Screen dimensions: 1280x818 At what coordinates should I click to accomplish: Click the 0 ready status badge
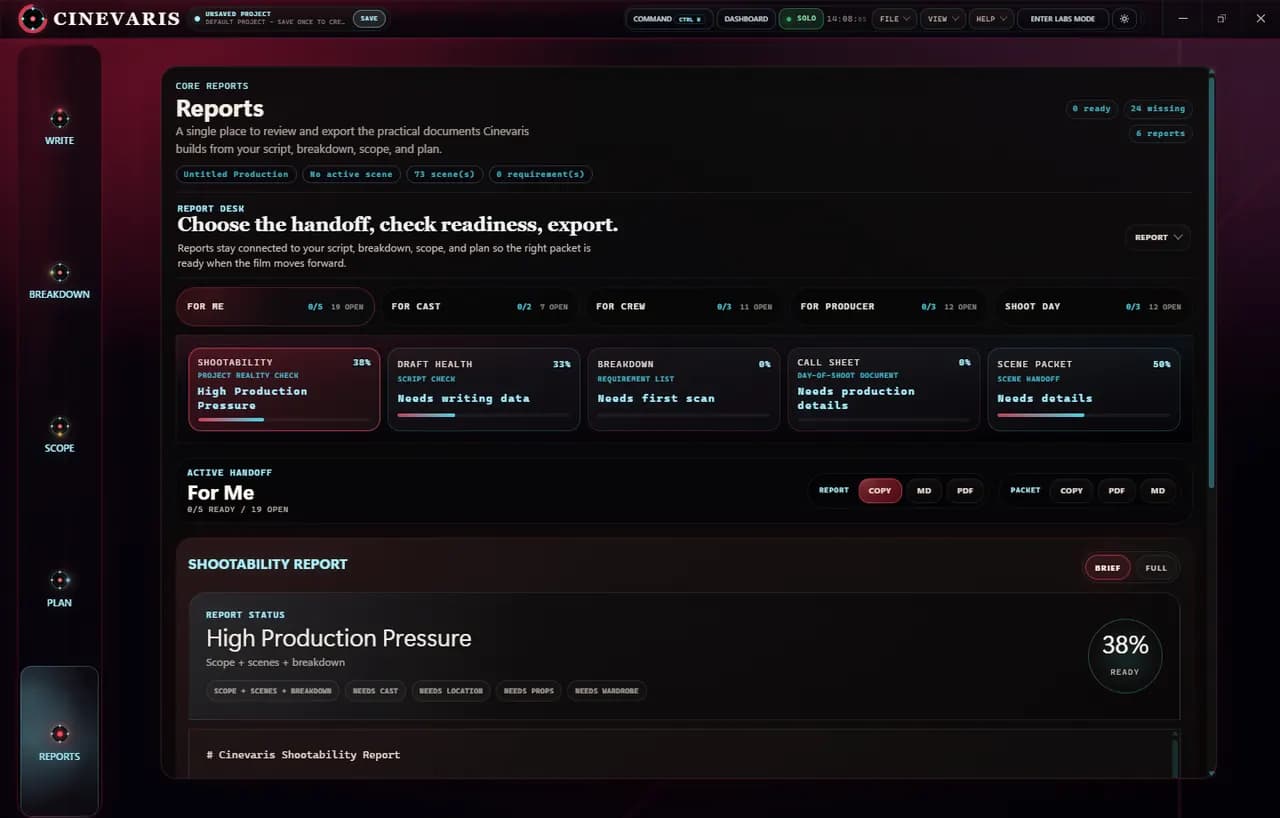point(1091,108)
